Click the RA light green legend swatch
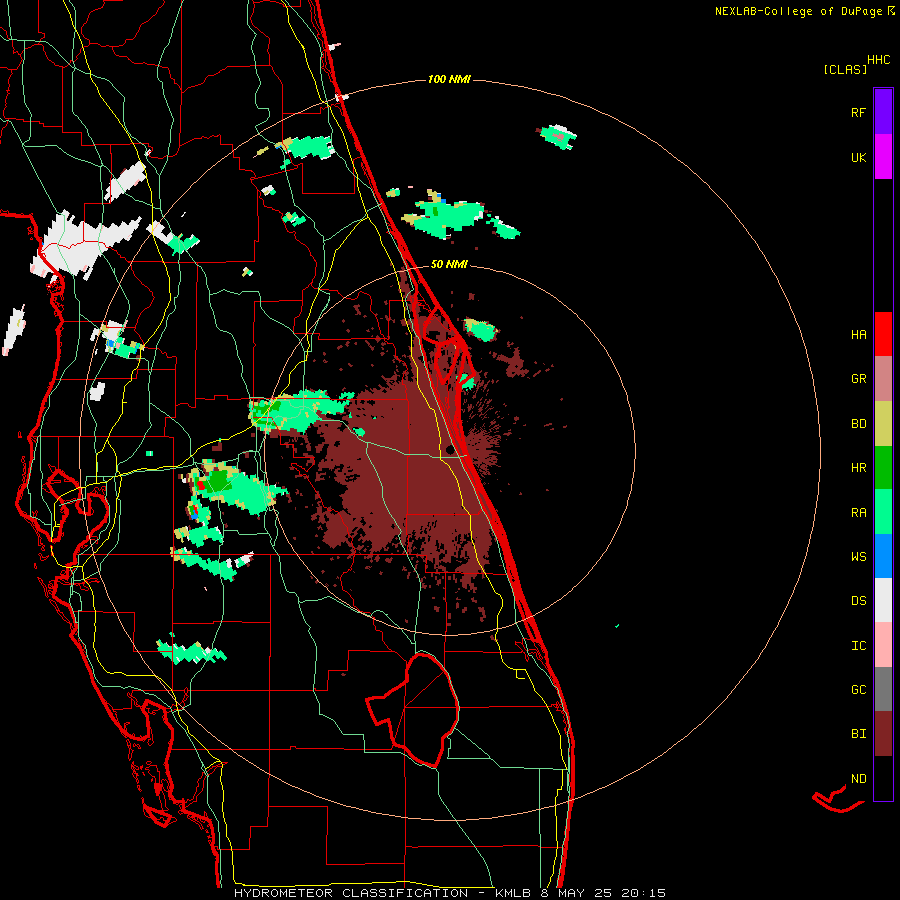The height and width of the screenshot is (900, 900). (x=883, y=512)
